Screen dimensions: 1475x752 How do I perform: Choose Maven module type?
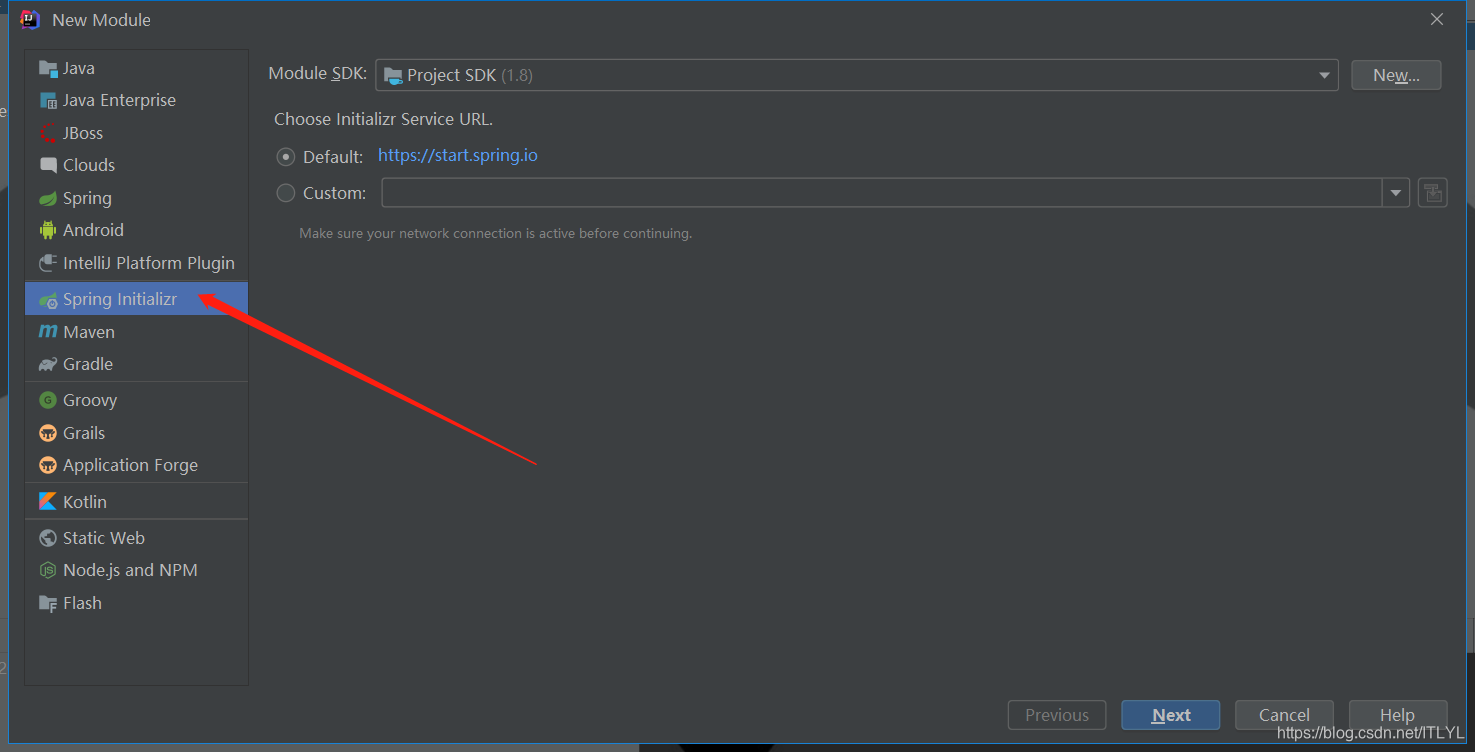(136, 332)
